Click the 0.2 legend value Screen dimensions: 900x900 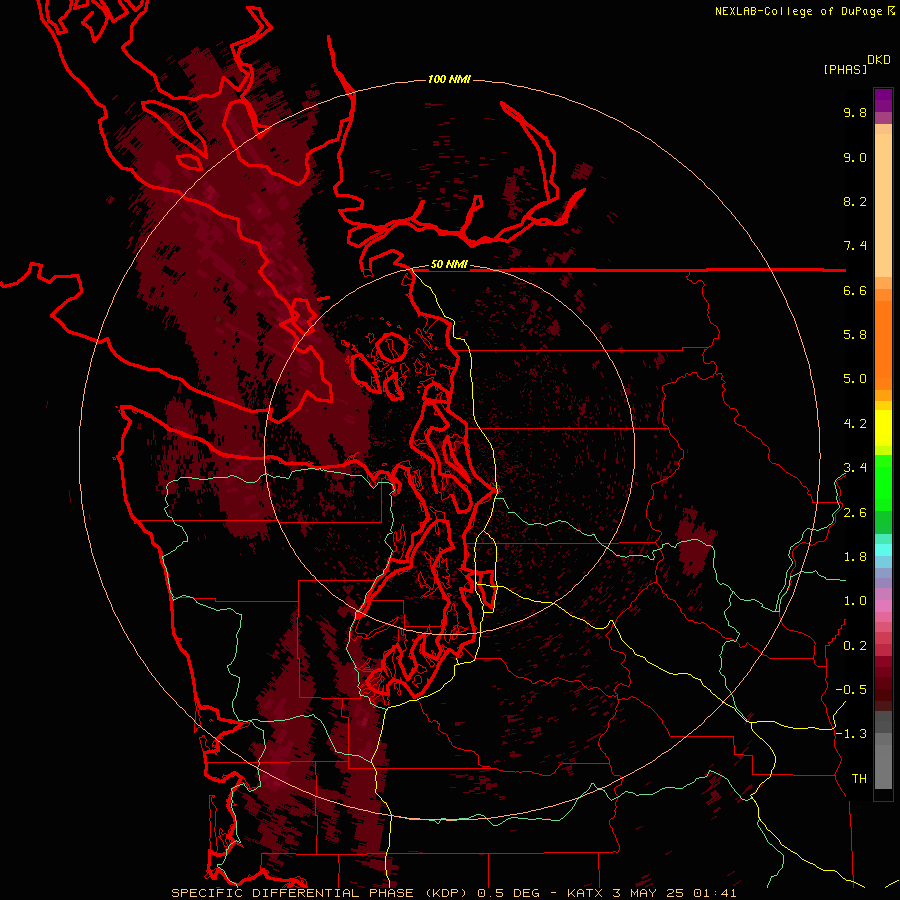(x=855, y=646)
